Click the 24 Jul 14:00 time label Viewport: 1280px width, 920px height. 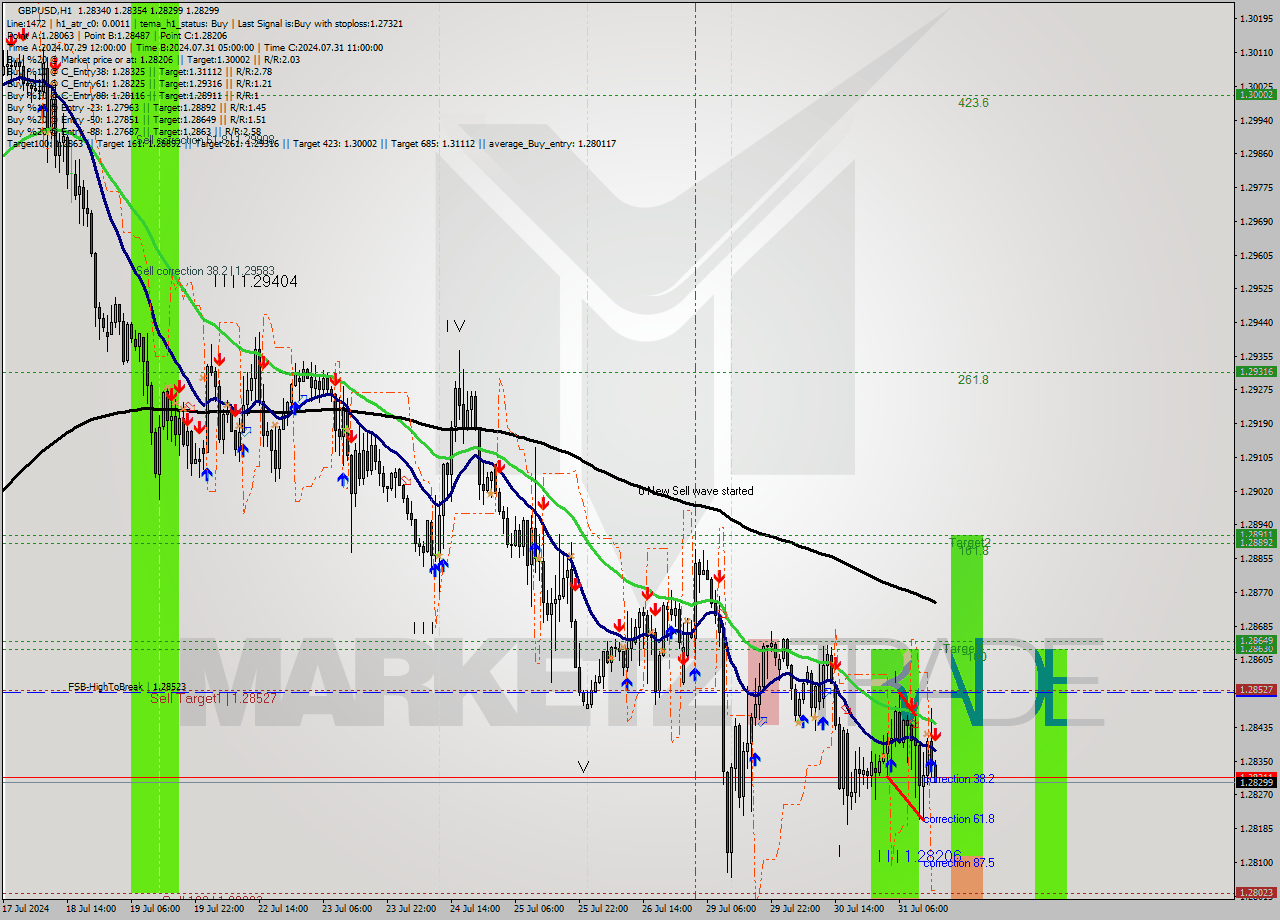point(475,910)
